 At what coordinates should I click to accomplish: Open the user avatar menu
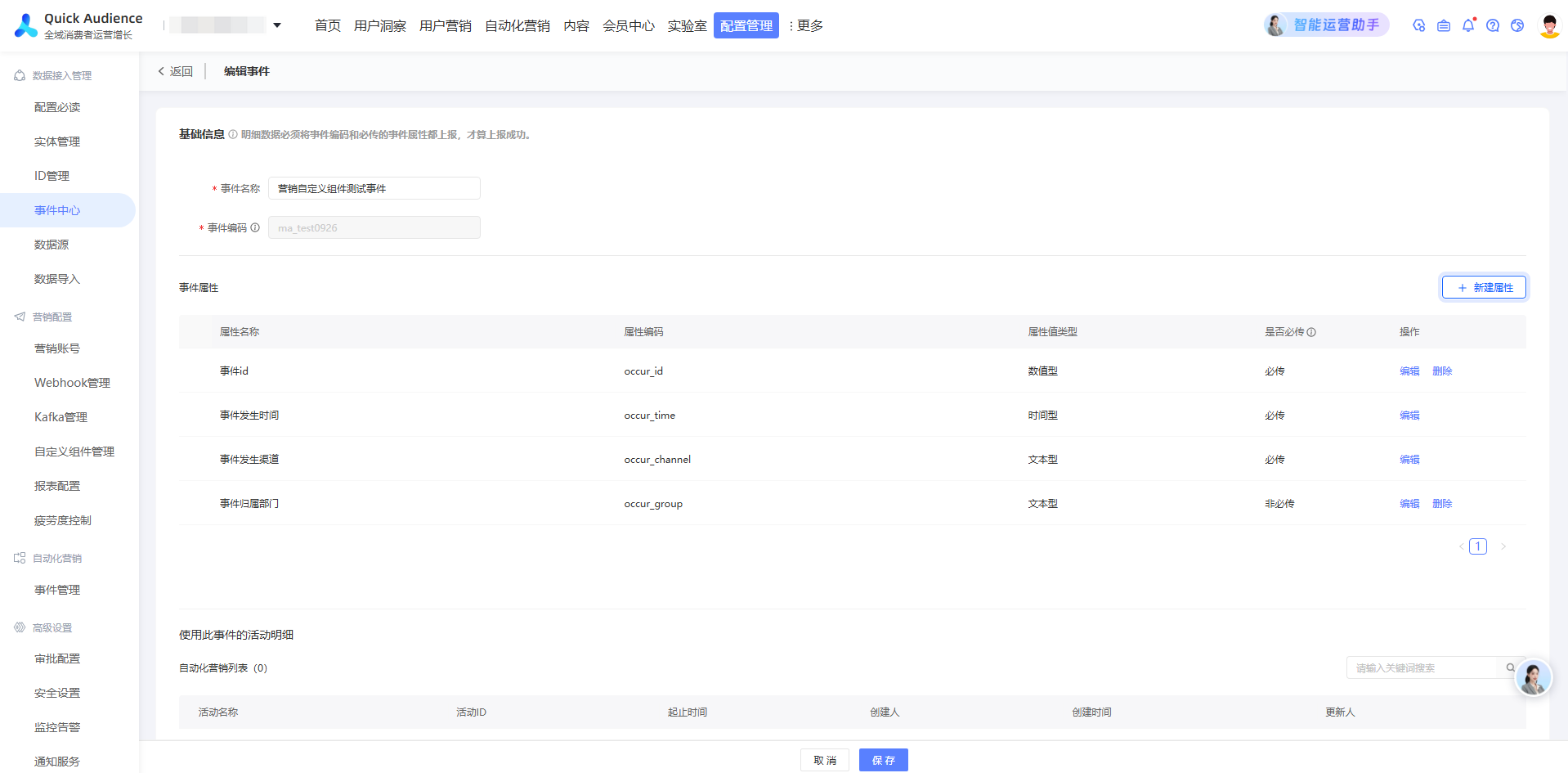[1549, 25]
